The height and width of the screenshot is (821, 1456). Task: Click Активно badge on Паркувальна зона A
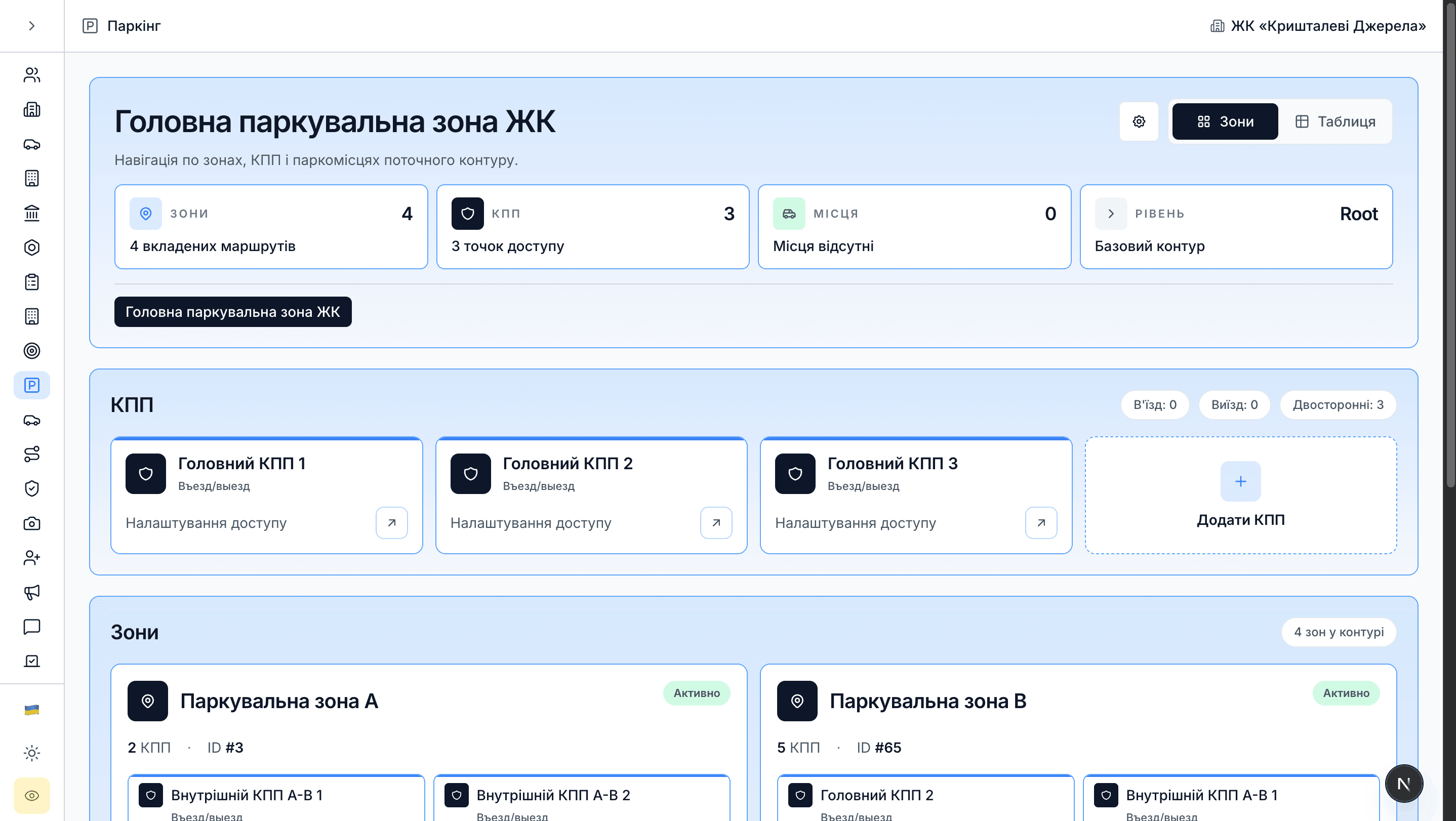pos(696,693)
